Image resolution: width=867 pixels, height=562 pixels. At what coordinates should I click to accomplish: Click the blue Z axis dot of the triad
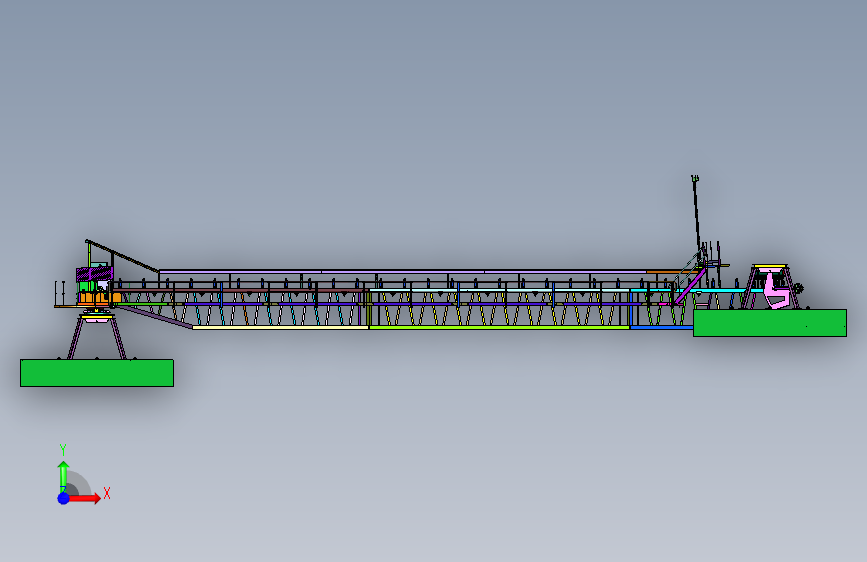click(64, 498)
